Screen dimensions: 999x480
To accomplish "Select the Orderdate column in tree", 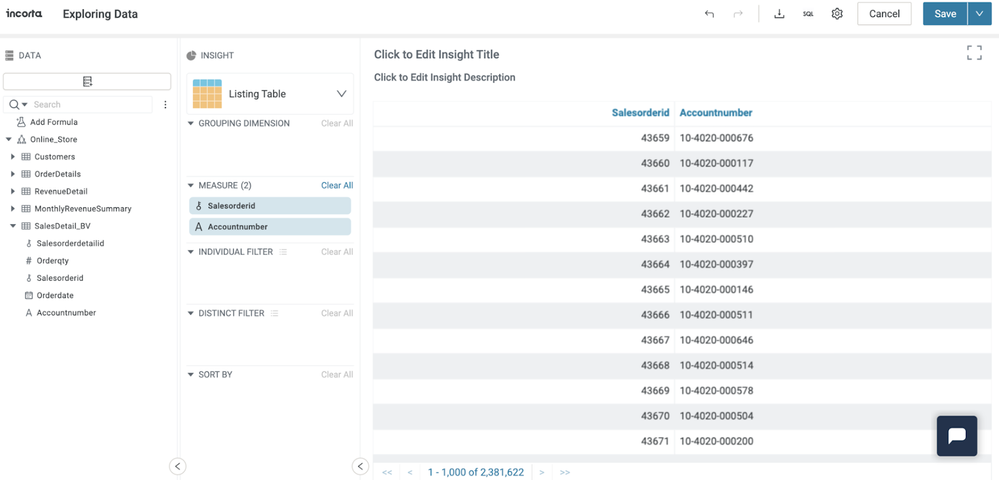I will tap(55, 296).
